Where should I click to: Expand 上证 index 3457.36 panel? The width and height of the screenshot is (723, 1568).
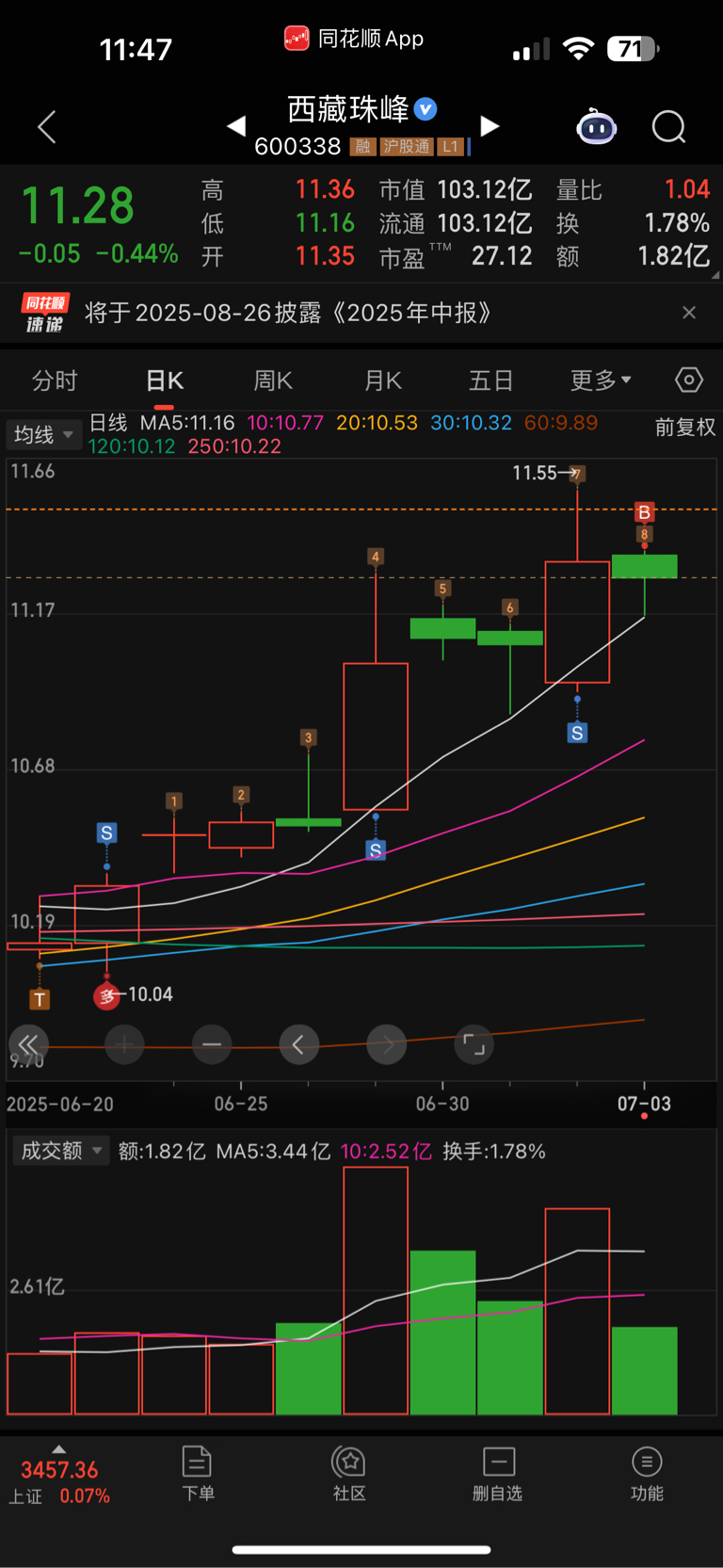(59, 1476)
